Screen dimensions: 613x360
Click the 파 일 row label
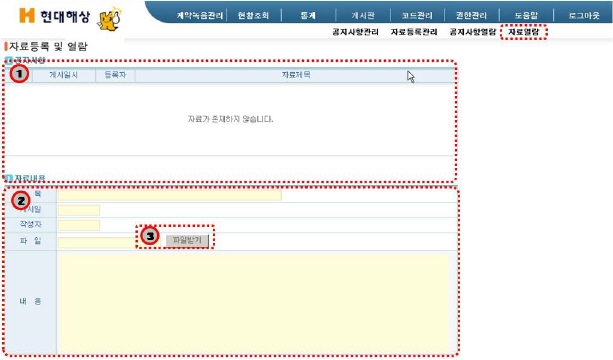(30, 240)
